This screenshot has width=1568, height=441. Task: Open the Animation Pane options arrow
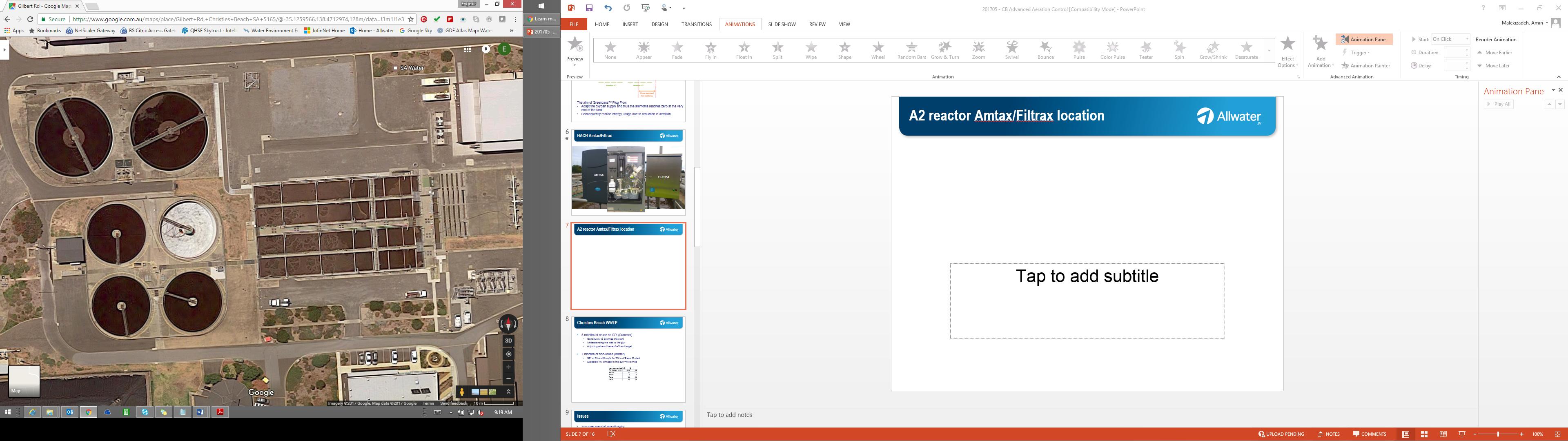(1553, 90)
